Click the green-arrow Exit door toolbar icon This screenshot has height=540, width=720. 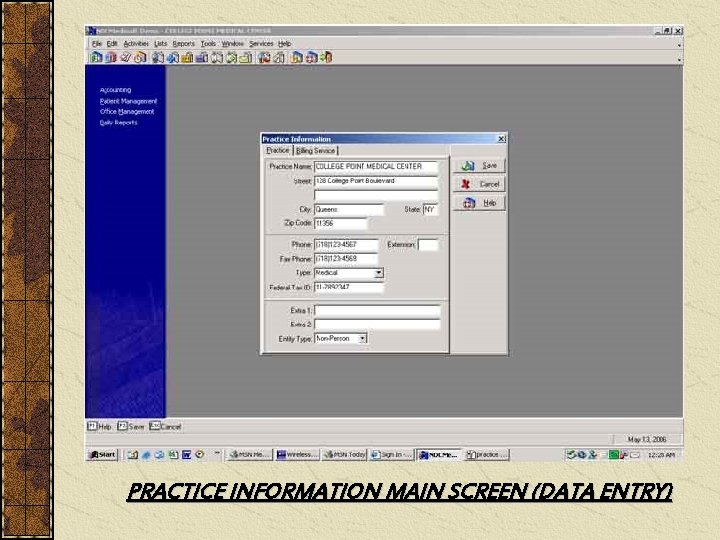tap(326, 57)
